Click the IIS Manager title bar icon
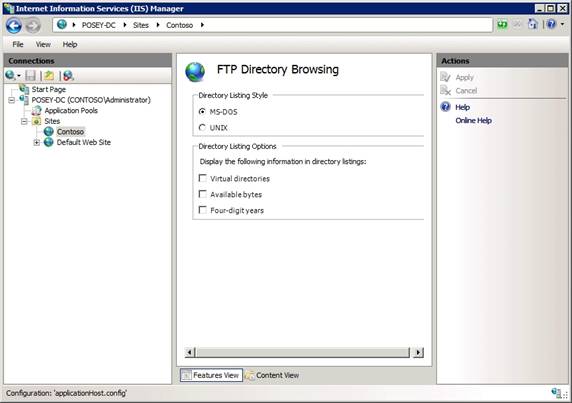The width and height of the screenshot is (572, 403). point(9,8)
